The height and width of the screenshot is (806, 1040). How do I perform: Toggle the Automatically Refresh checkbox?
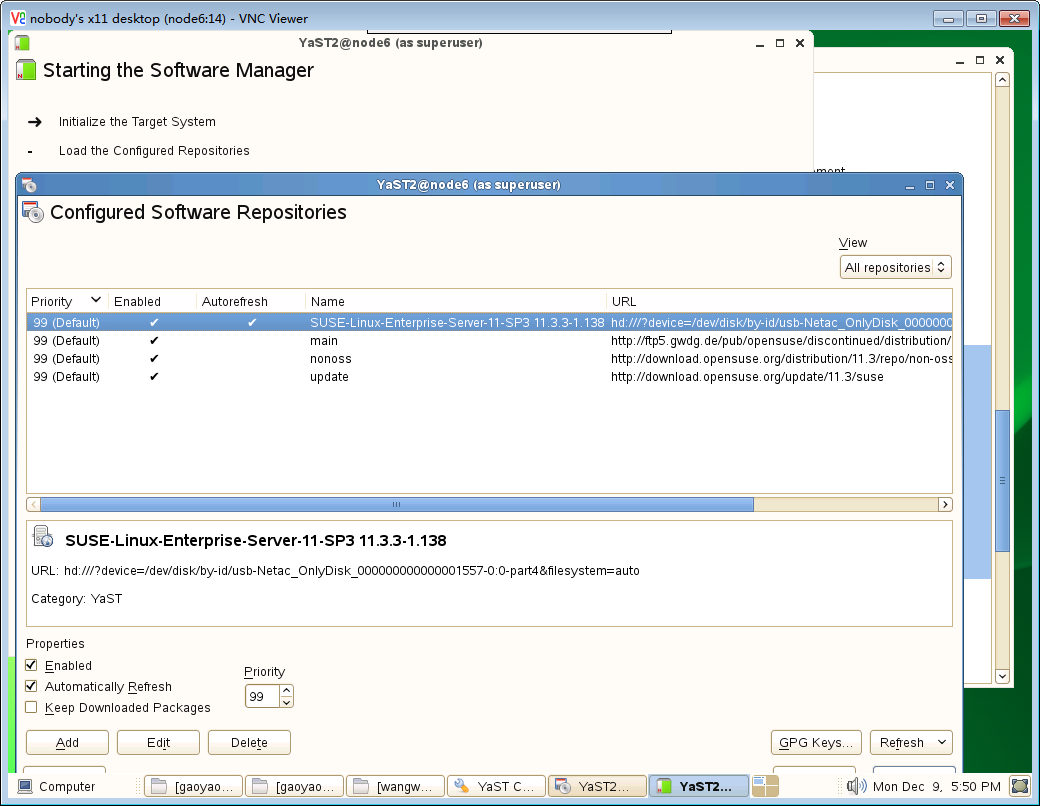tap(31, 686)
